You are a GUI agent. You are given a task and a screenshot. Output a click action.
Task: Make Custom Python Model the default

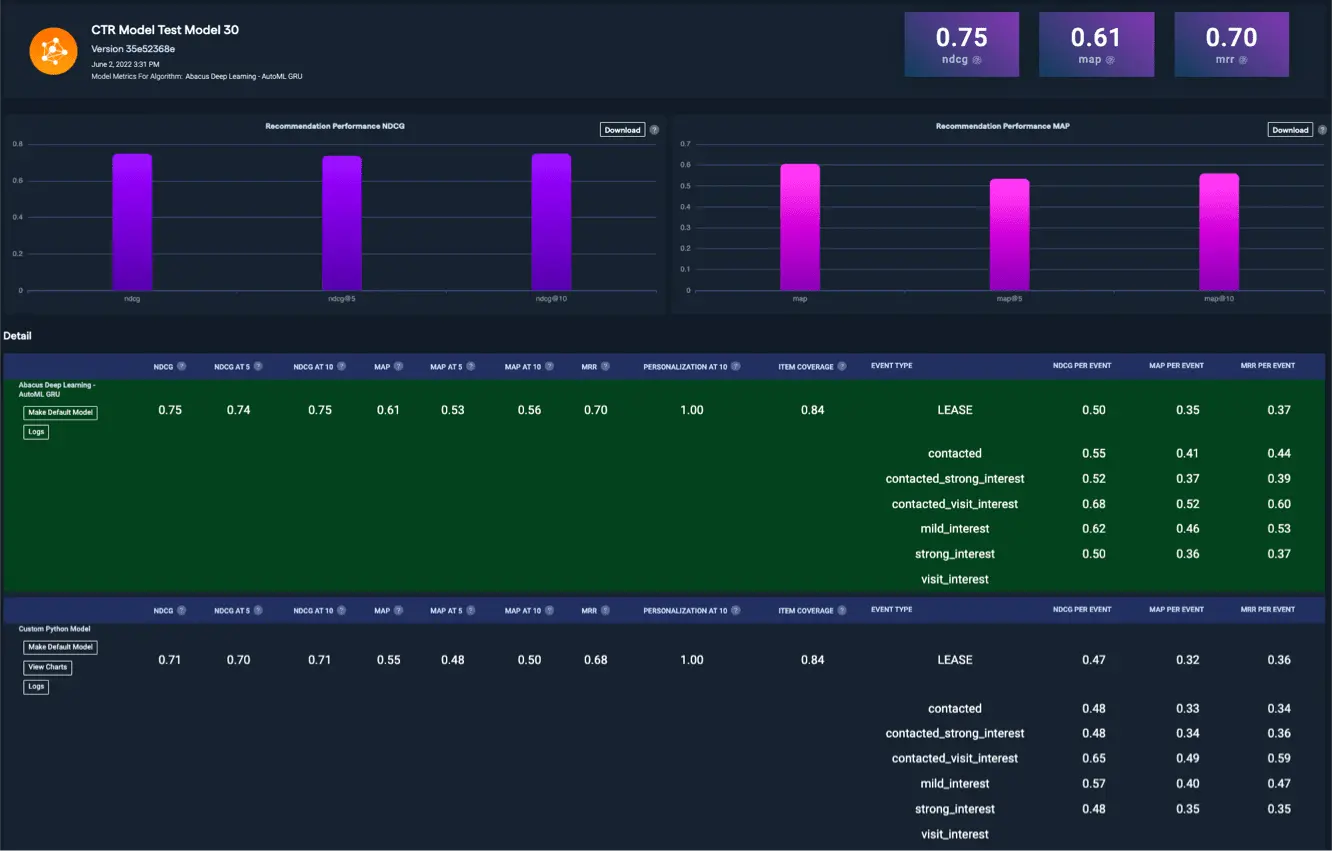coord(61,647)
